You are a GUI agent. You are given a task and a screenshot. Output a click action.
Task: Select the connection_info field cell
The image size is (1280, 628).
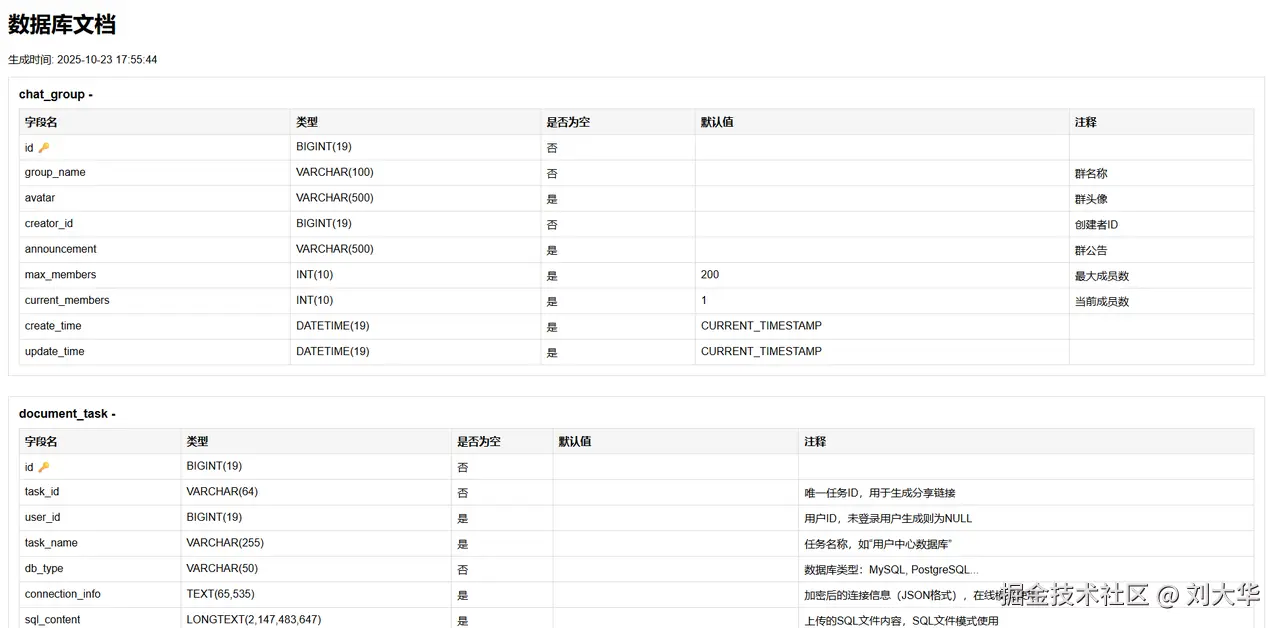pyautogui.click(x=100, y=594)
